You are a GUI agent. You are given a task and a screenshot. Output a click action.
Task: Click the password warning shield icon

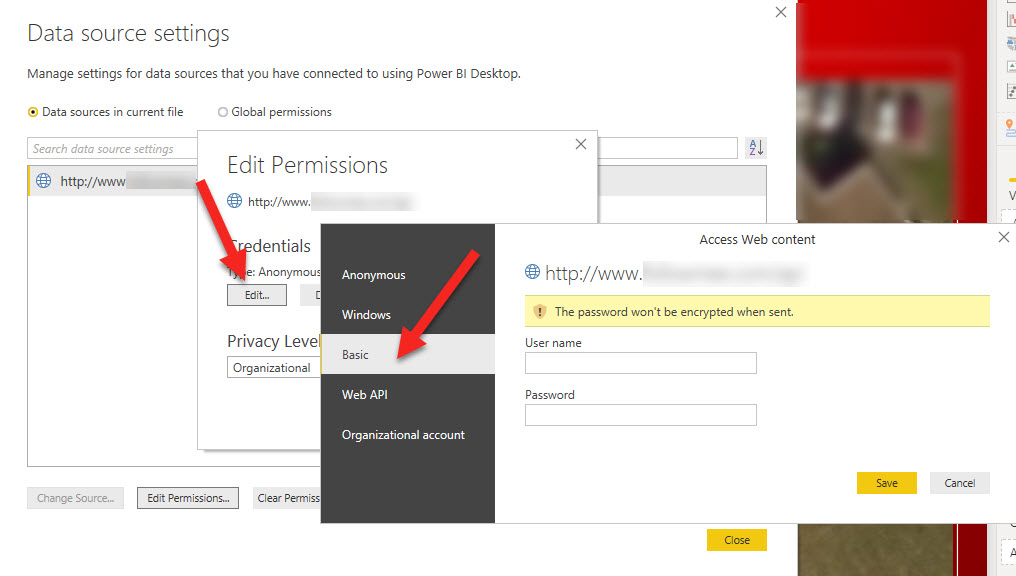tap(540, 312)
